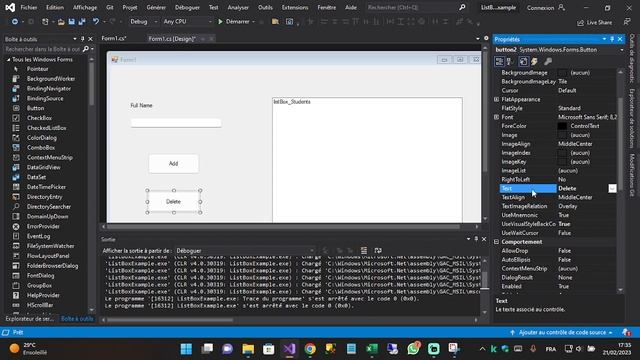Open property pages wrench icon

click(548, 61)
